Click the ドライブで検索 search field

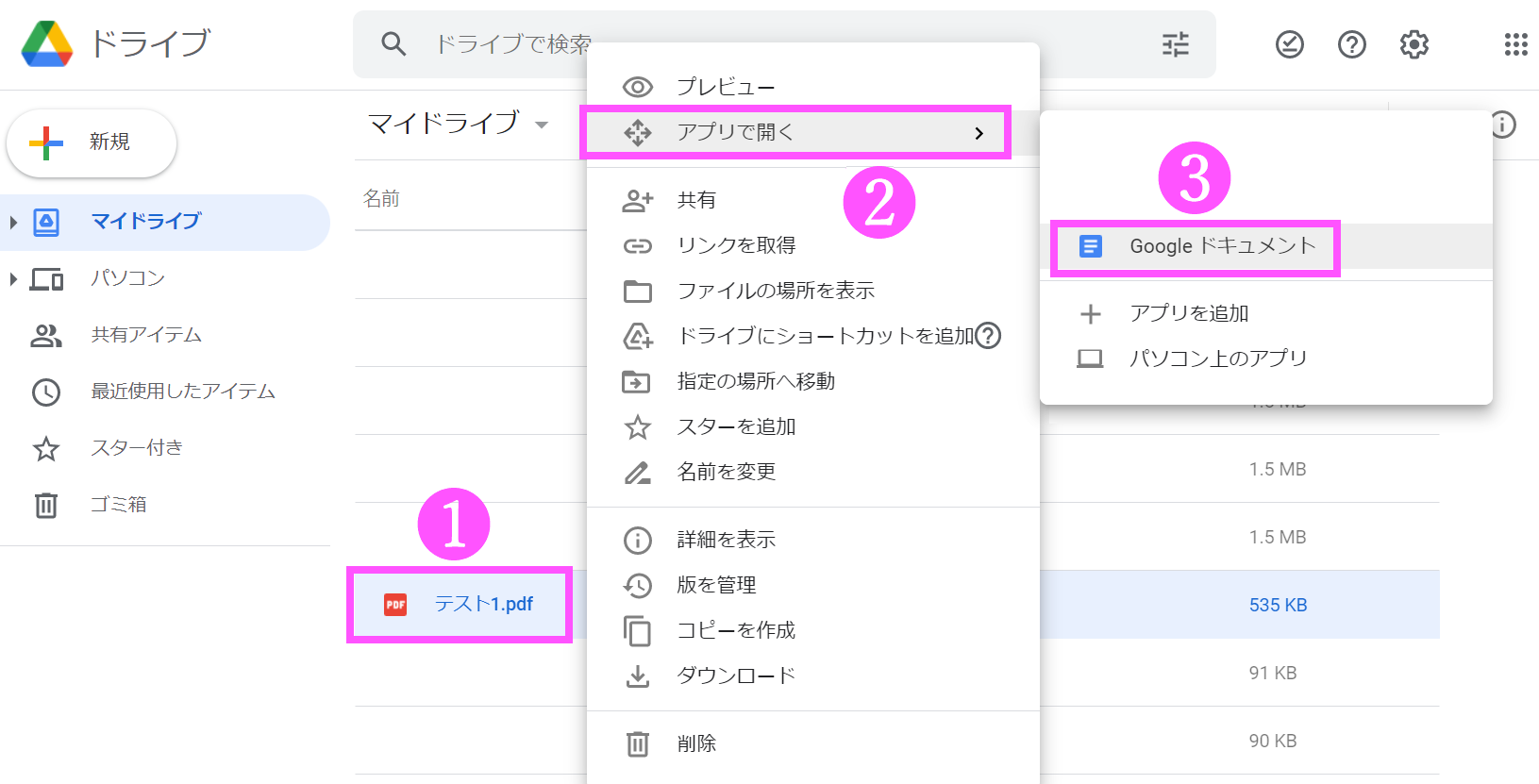tap(783, 44)
